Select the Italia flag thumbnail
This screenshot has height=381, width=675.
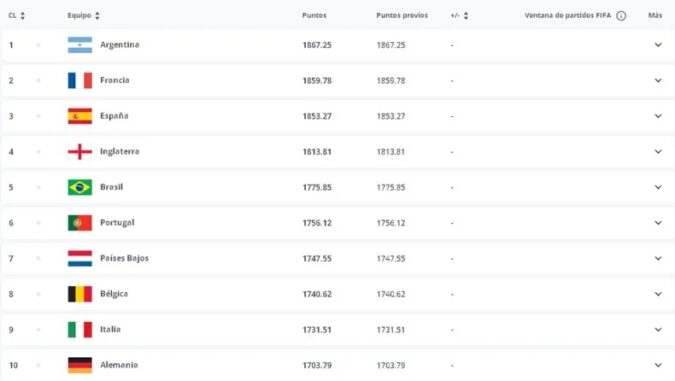(x=80, y=329)
